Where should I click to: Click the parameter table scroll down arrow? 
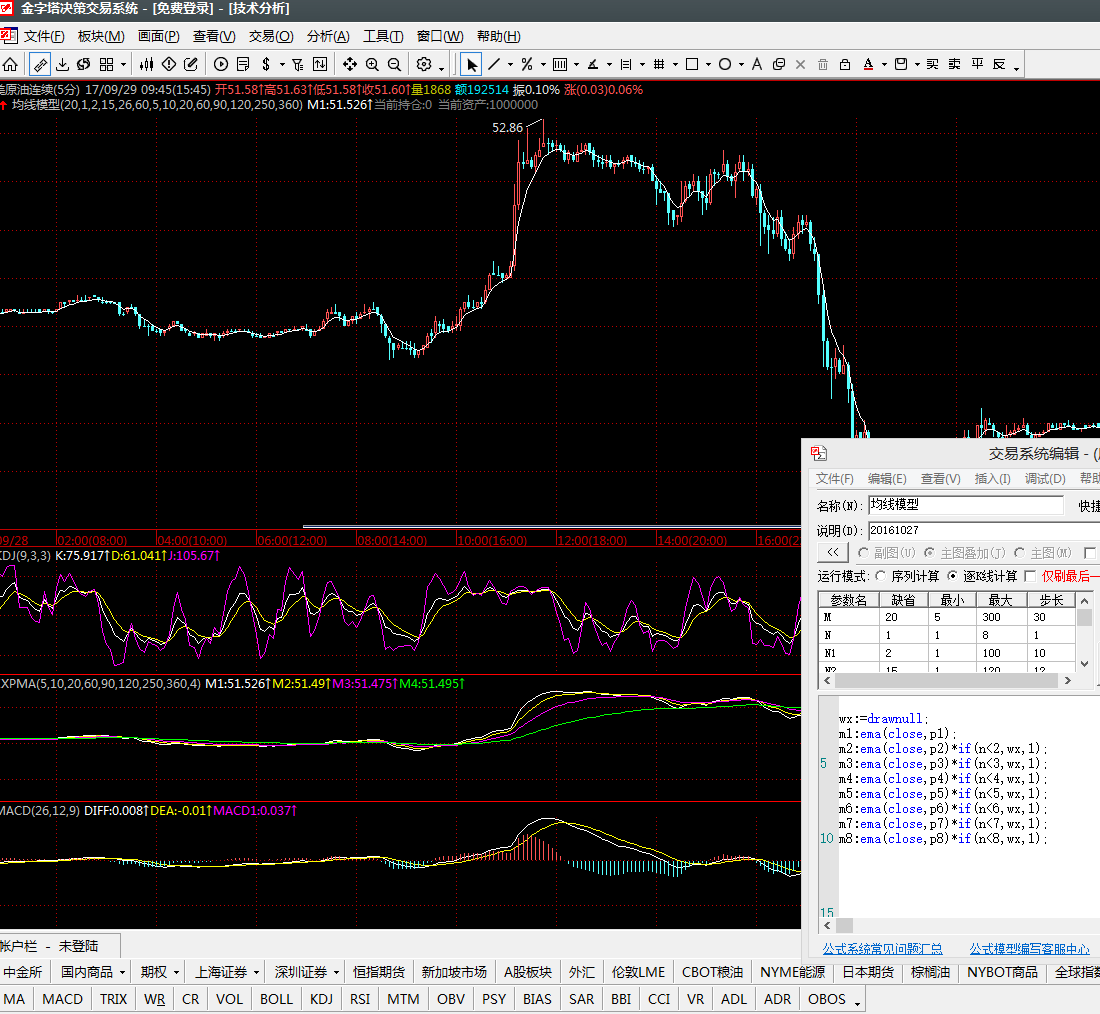[x=1085, y=664]
